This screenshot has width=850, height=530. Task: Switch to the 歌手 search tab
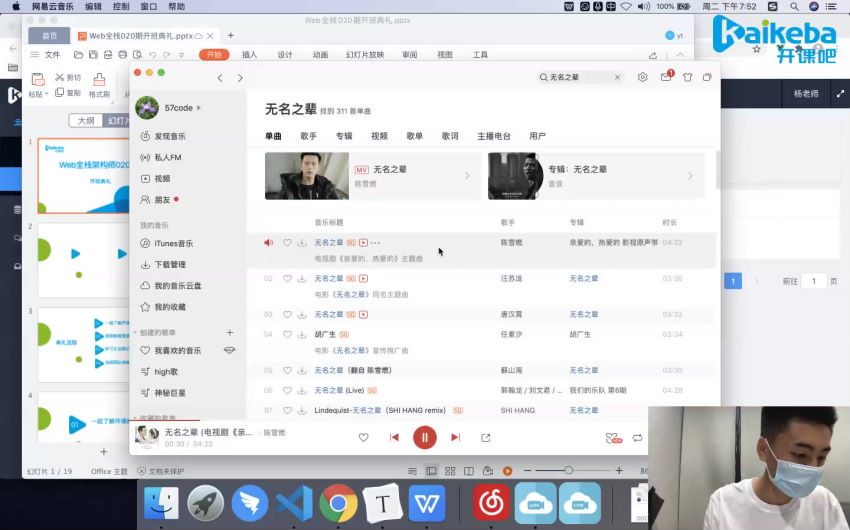click(x=308, y=136)
